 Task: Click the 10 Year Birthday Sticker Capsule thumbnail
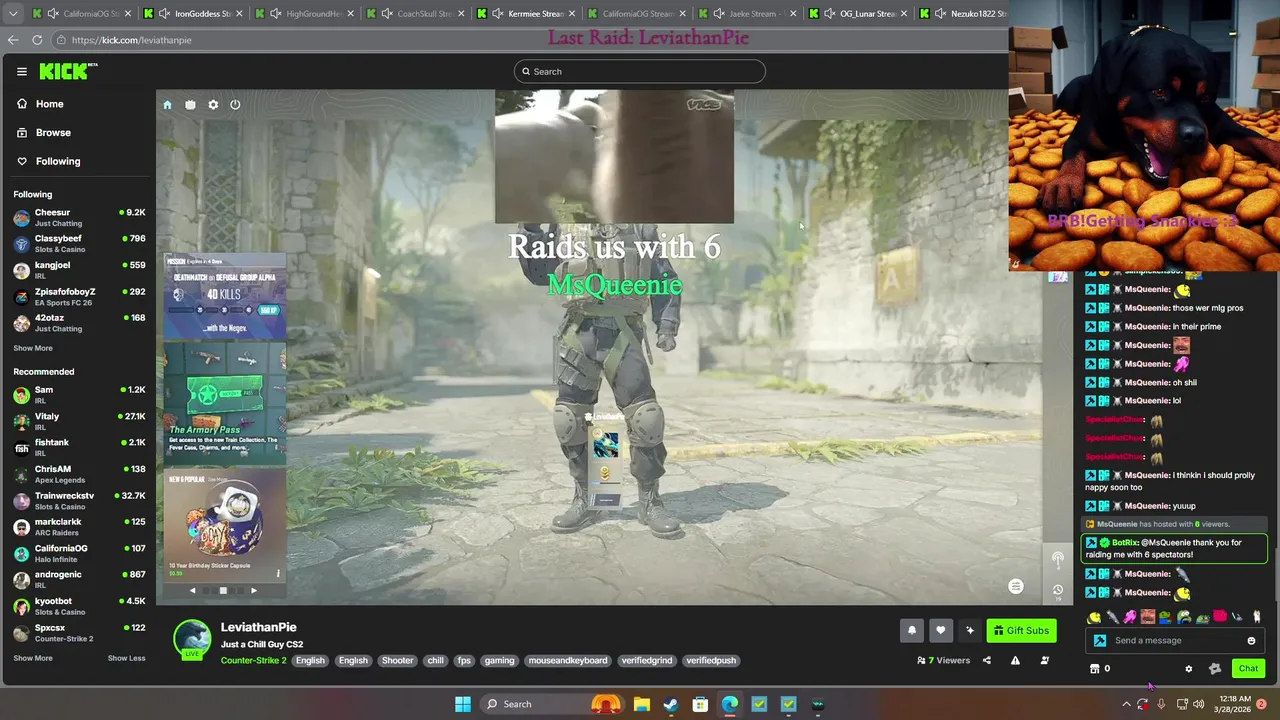point(225,525)
